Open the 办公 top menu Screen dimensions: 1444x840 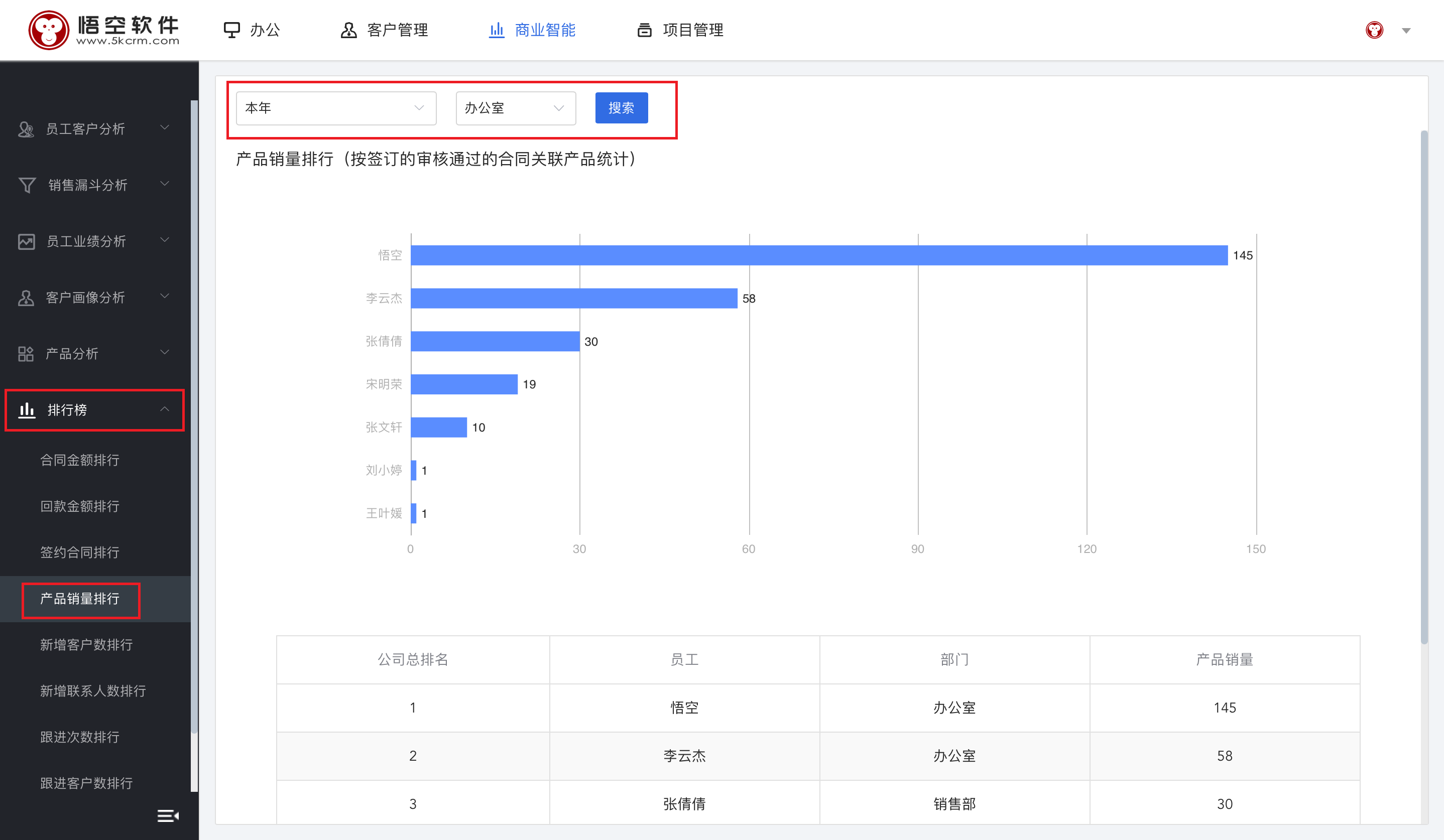point(252,30)
